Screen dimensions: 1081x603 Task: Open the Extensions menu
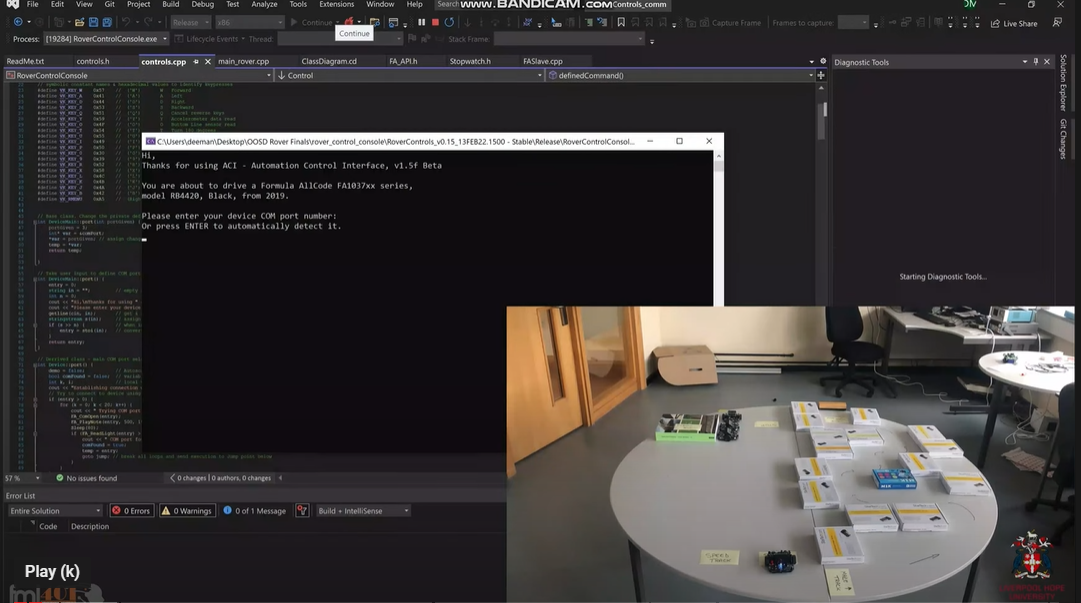click(x=336, y=4)
